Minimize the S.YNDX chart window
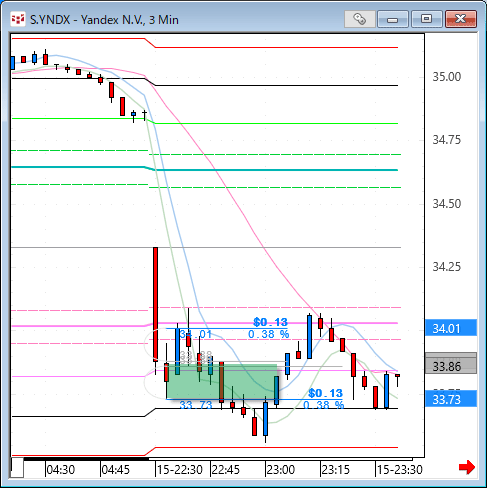The image size is (487, 488). (393, 19)
